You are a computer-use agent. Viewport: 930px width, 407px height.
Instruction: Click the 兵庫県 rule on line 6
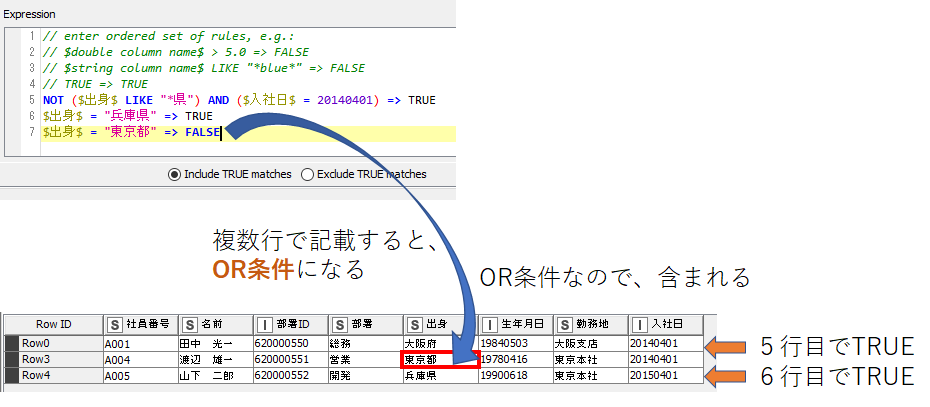click(128, 116)
